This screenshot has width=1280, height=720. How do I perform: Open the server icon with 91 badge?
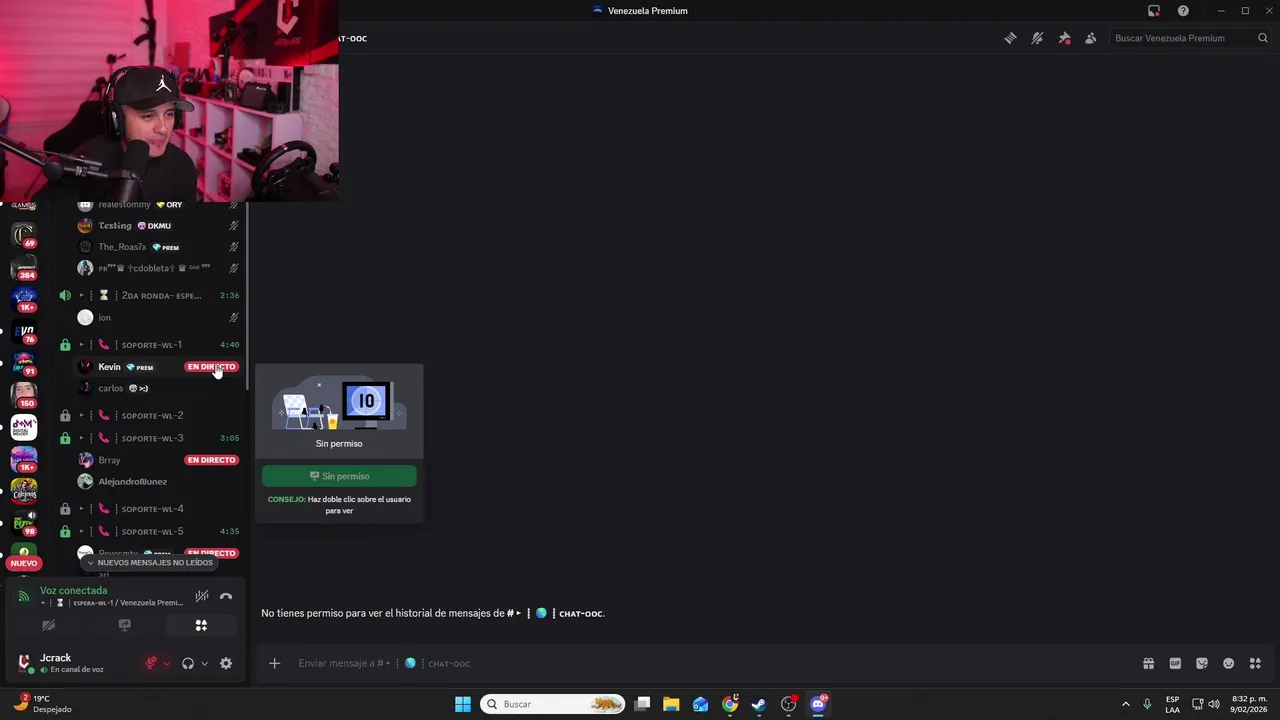point(24,363)
